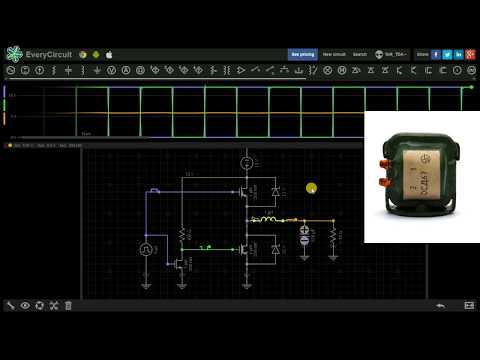Open the Search link in top bar

360,54
